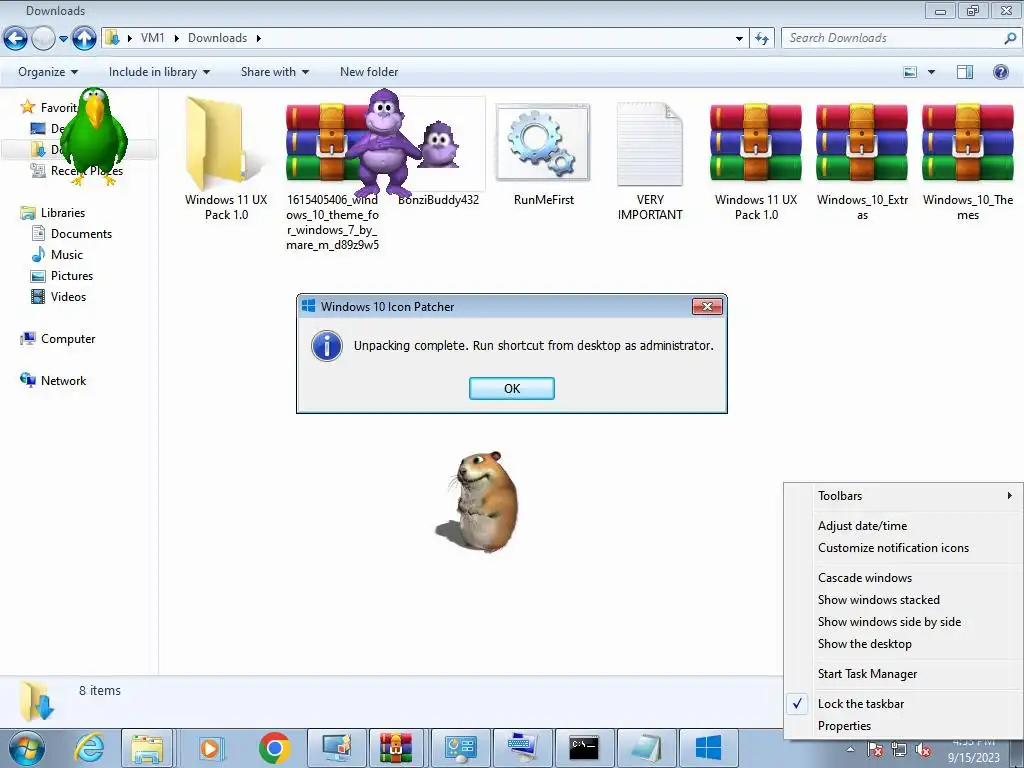Launch Internet Explorer from the taskbar
The image size is (1024, 768).
88,748
